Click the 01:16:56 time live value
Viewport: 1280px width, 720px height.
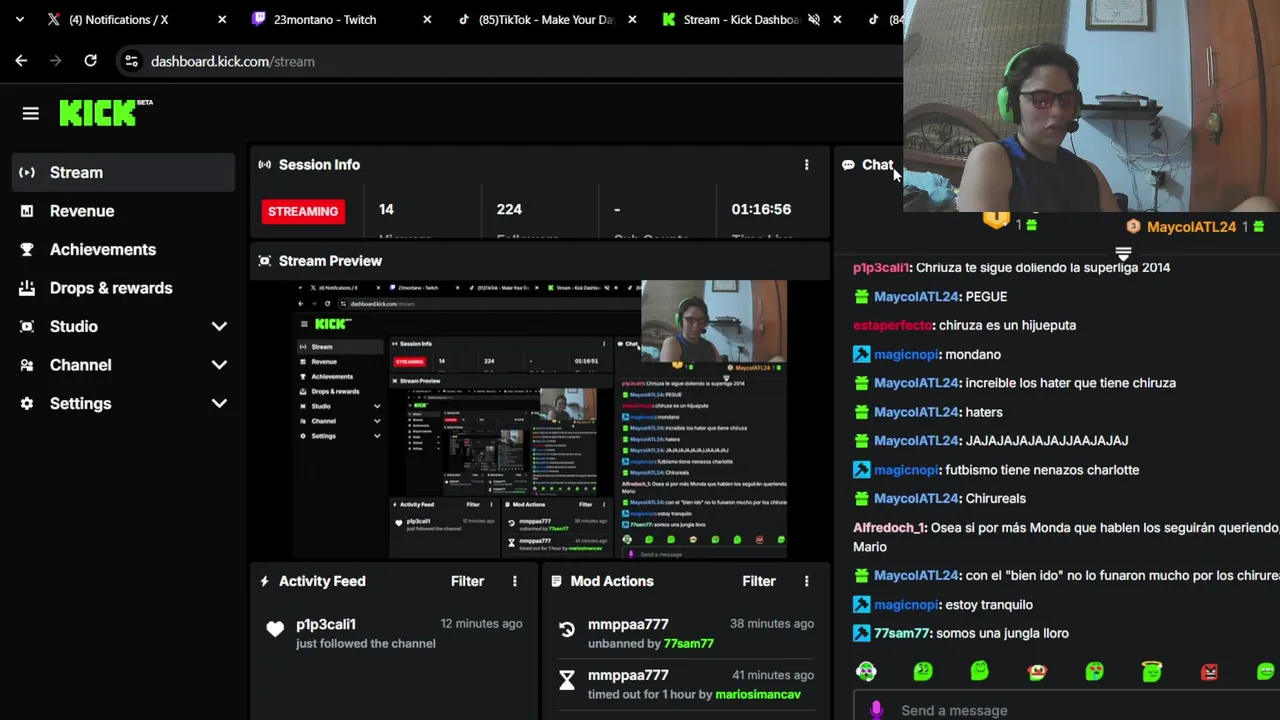[x=761, y=209]
